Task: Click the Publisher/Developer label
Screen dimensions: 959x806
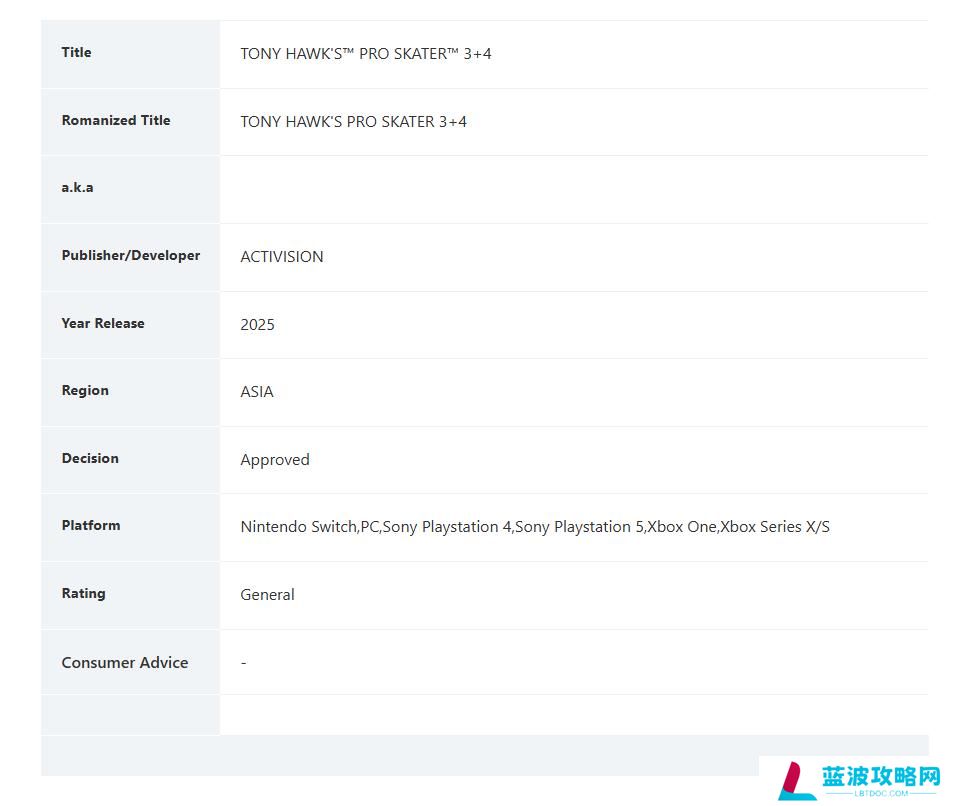Action: point(131,256)
